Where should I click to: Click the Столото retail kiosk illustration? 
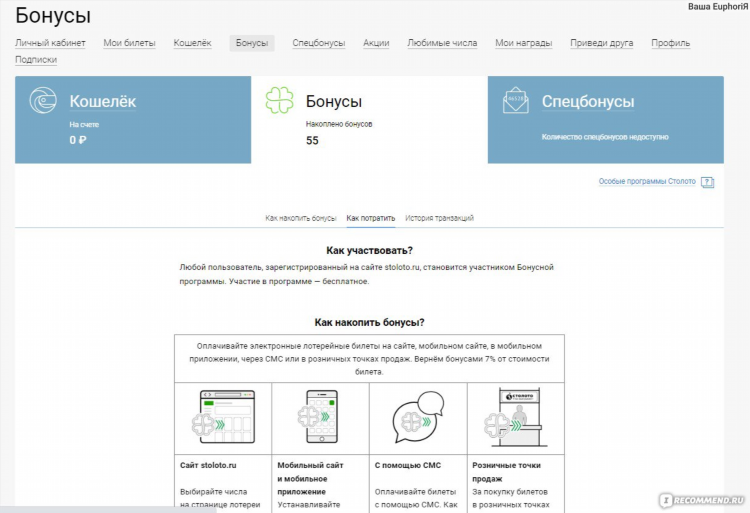(x=516, y=417)
